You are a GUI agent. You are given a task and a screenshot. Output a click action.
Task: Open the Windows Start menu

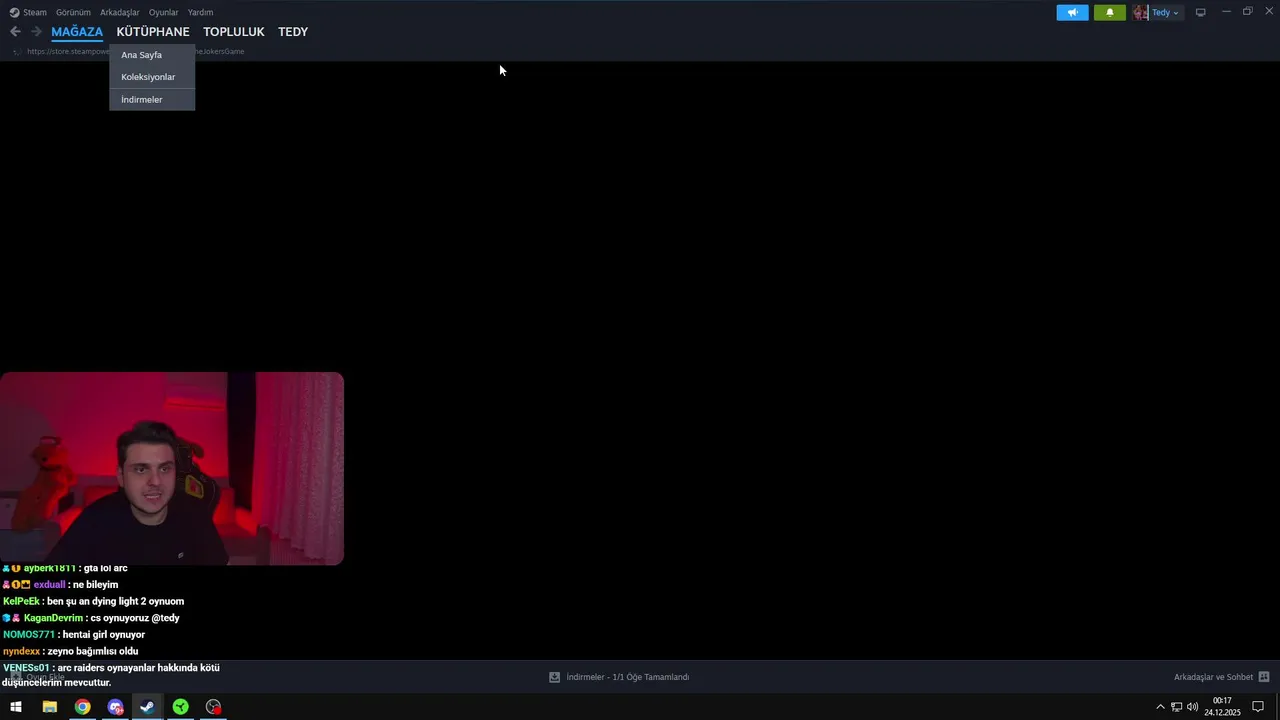pyautogui.click(x=16, y=707)
